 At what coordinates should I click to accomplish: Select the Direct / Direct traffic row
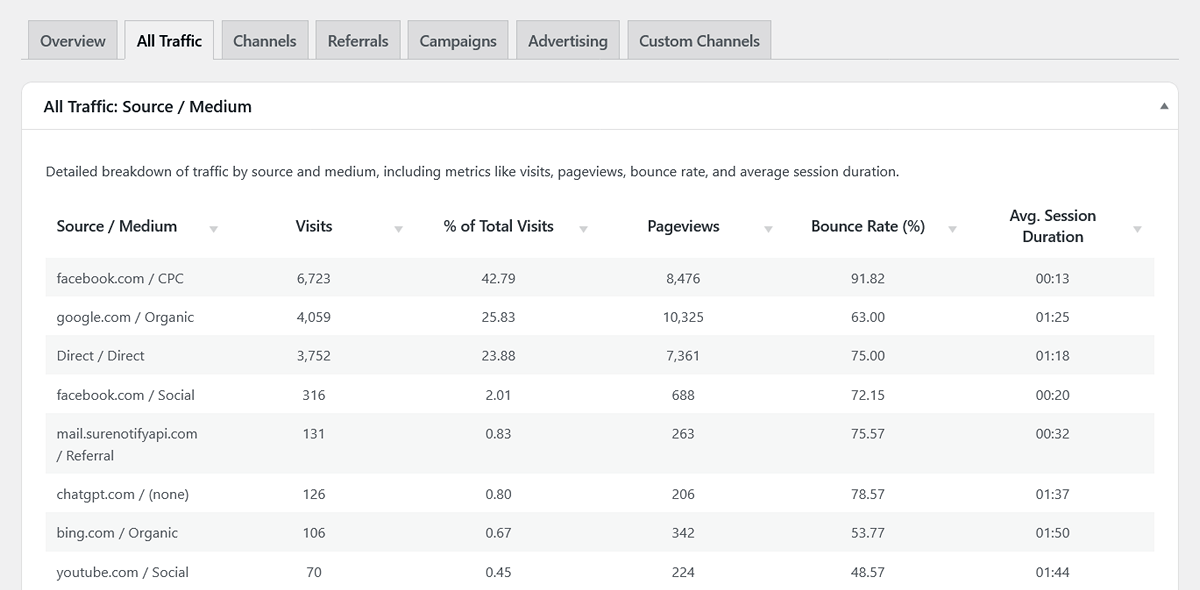(x=100, y=356)
